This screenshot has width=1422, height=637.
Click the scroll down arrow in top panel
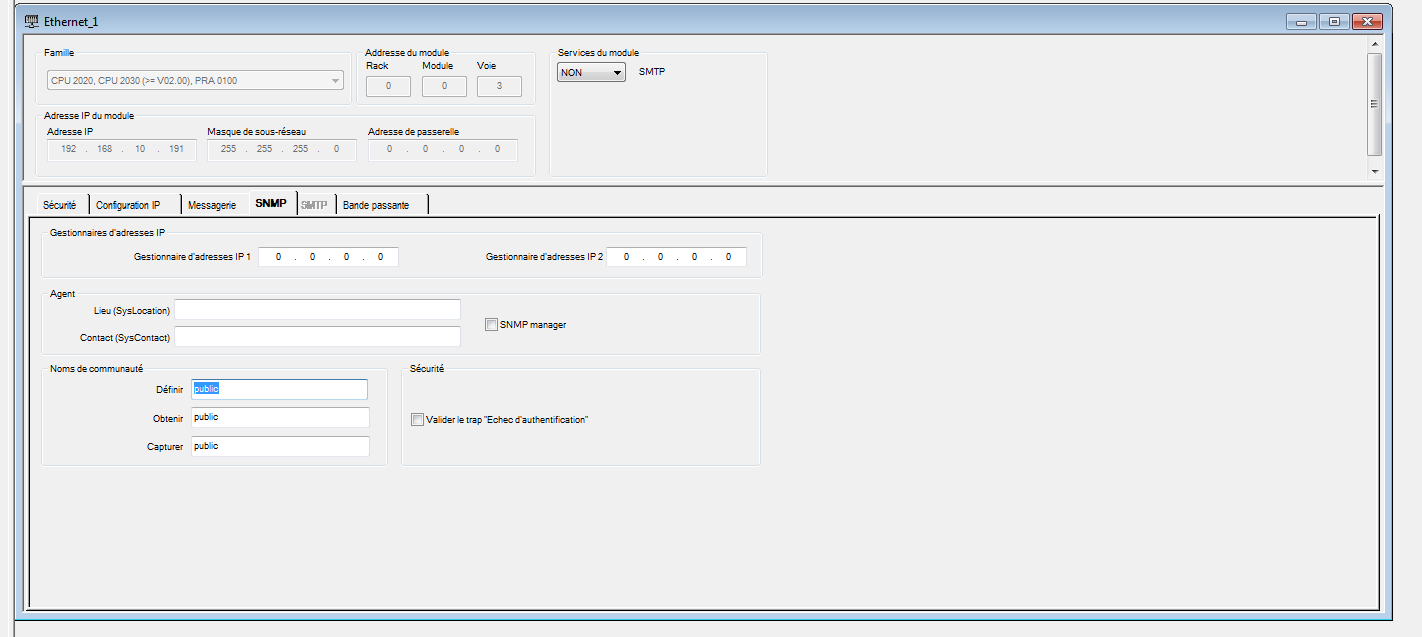click(x=1375, y=171)
